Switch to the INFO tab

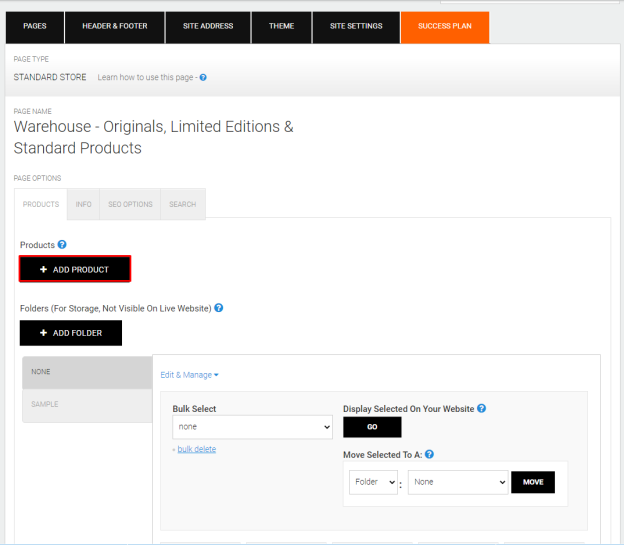tap(83, 204)
